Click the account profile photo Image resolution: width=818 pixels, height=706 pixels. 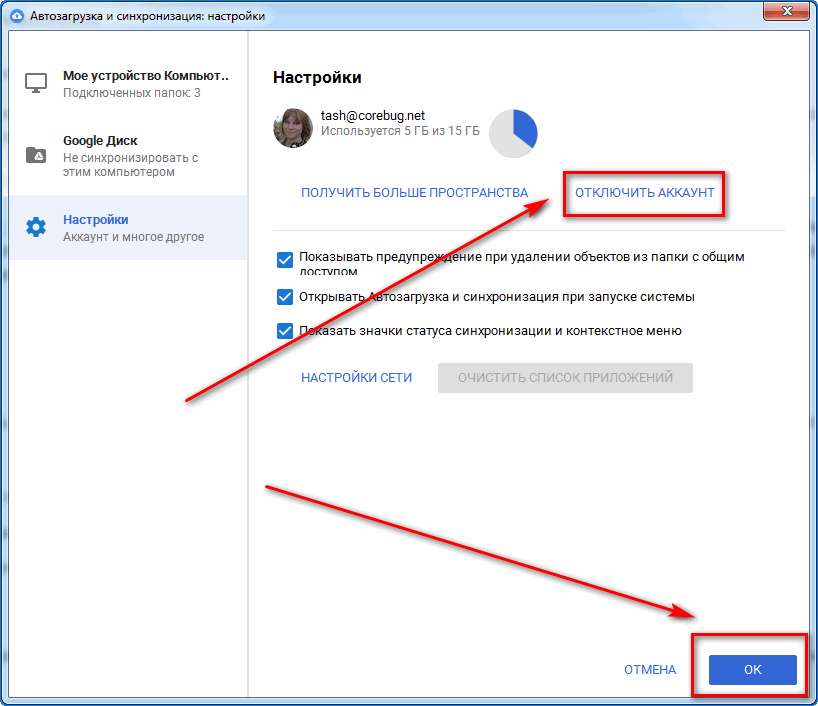pyautogui.click(x=293, y=128)
